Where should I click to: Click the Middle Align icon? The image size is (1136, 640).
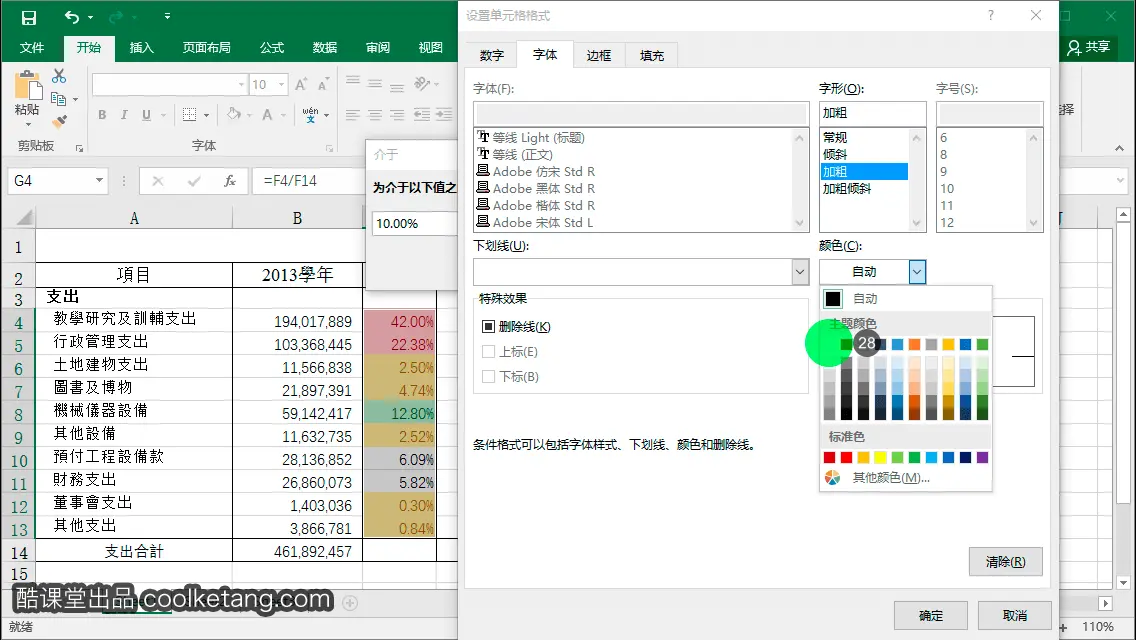[x=375, y=84]
